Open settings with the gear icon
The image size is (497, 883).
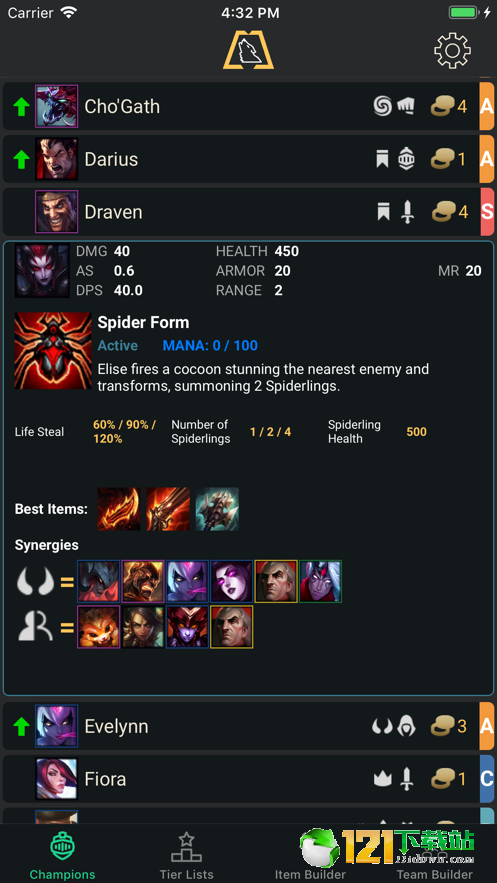click(x=452, y=51)
